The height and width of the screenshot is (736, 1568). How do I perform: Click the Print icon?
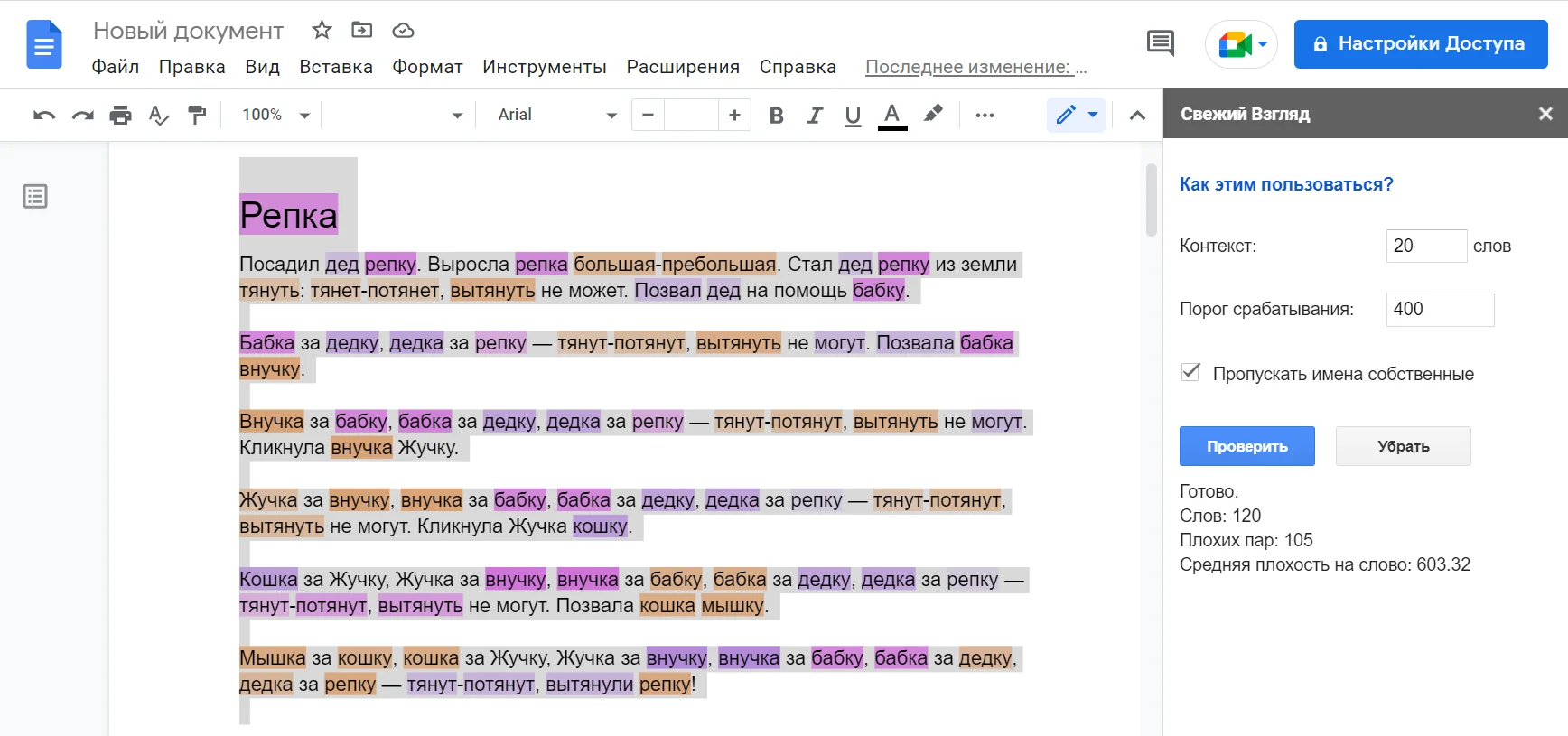pos(120,115)
